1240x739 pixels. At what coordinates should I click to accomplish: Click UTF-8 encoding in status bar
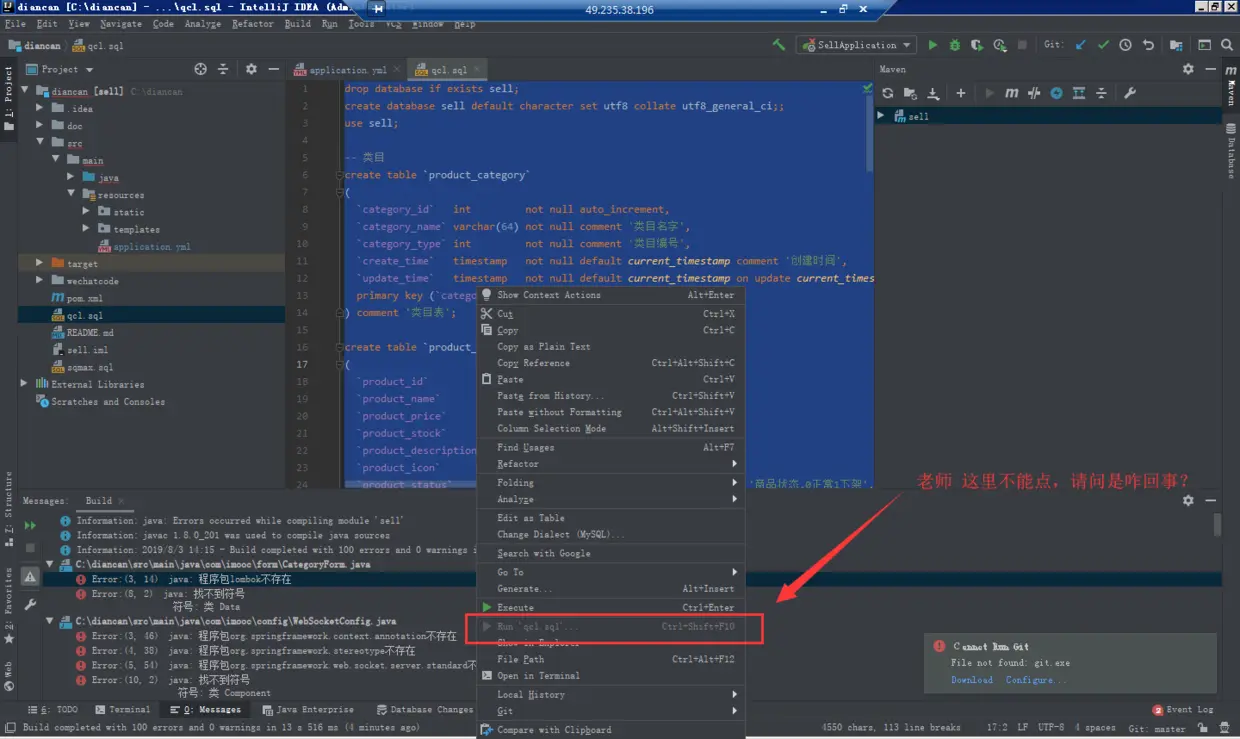coord(1051,727)
